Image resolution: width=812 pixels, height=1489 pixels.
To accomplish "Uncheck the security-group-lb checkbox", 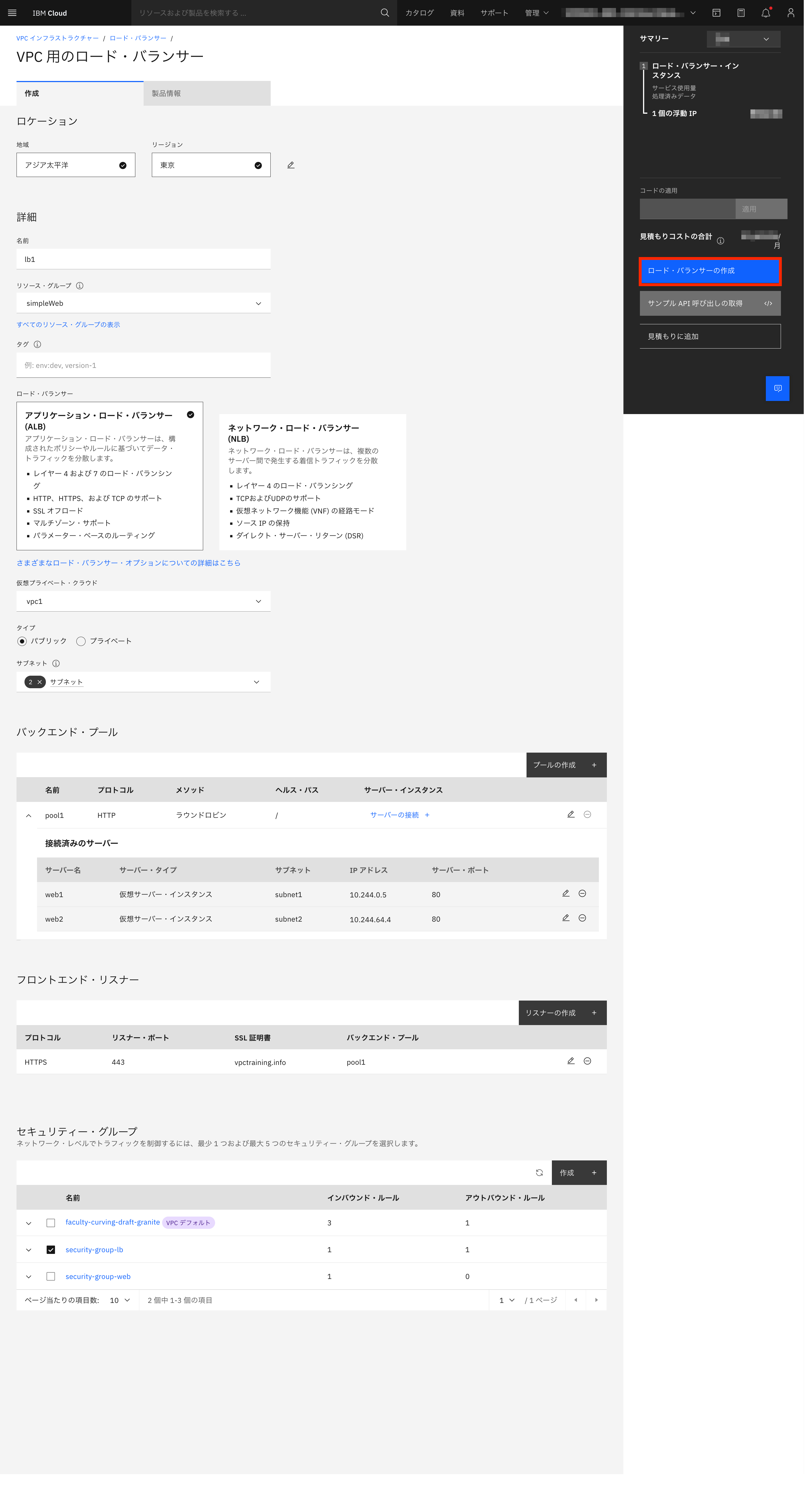I will (x=51, y=1250).
